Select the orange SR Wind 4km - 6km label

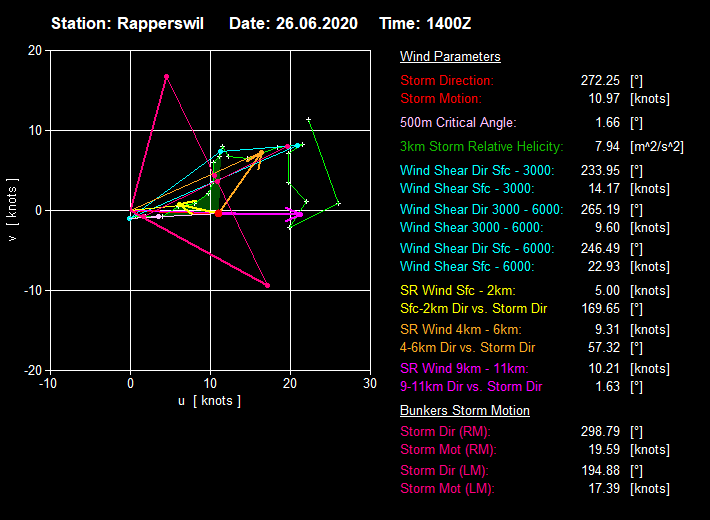pyautogui.click(x=460, y=329)
